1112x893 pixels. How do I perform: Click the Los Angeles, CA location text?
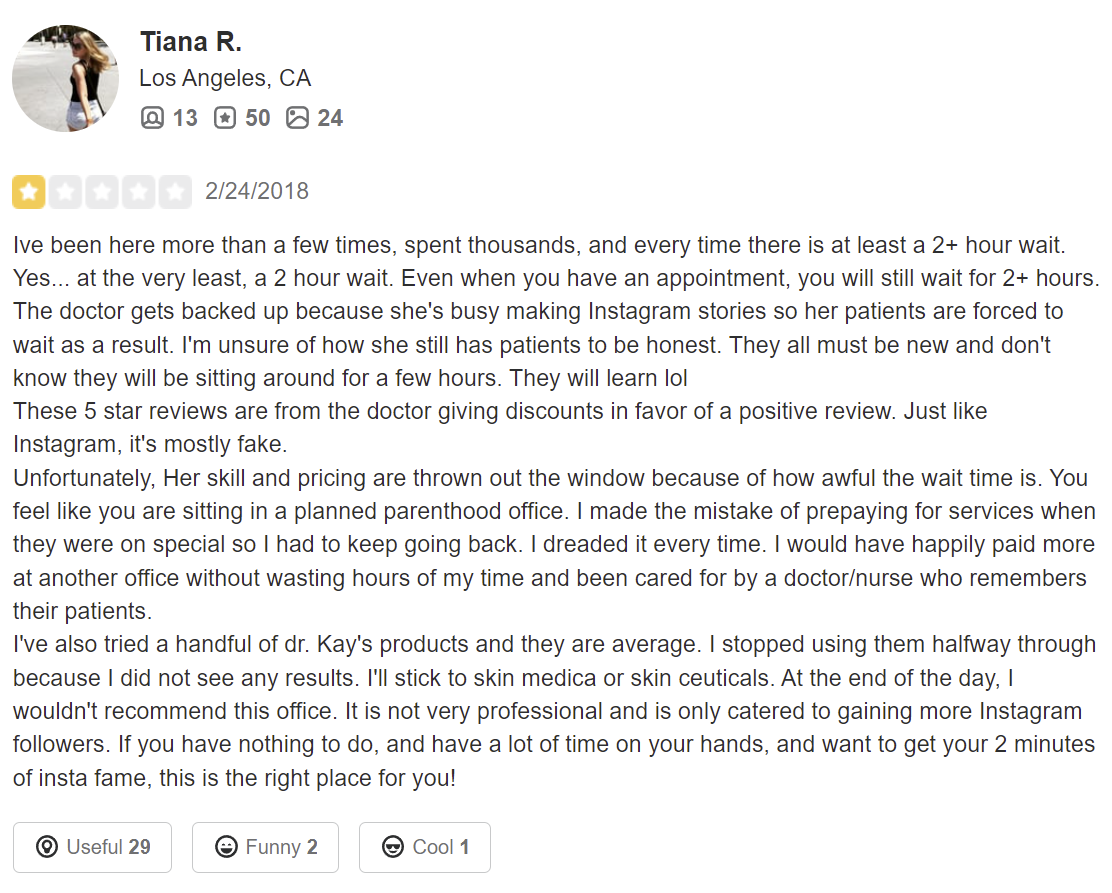[x=225, y=78]
